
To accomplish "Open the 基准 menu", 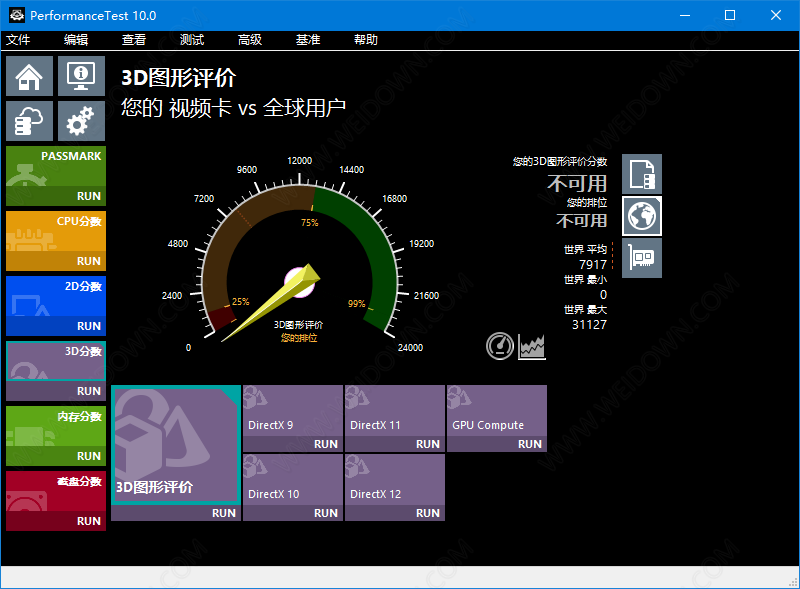I will click(308, 40).
